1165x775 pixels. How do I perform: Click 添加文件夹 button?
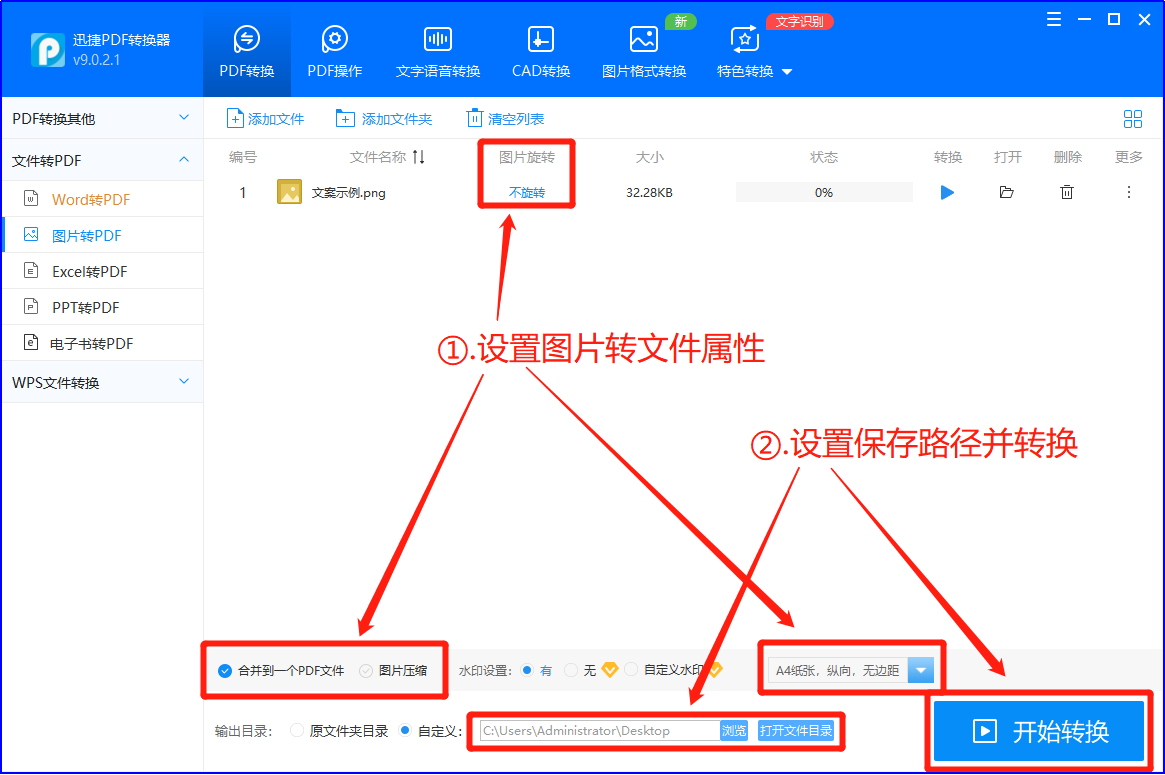click(384, 118)
